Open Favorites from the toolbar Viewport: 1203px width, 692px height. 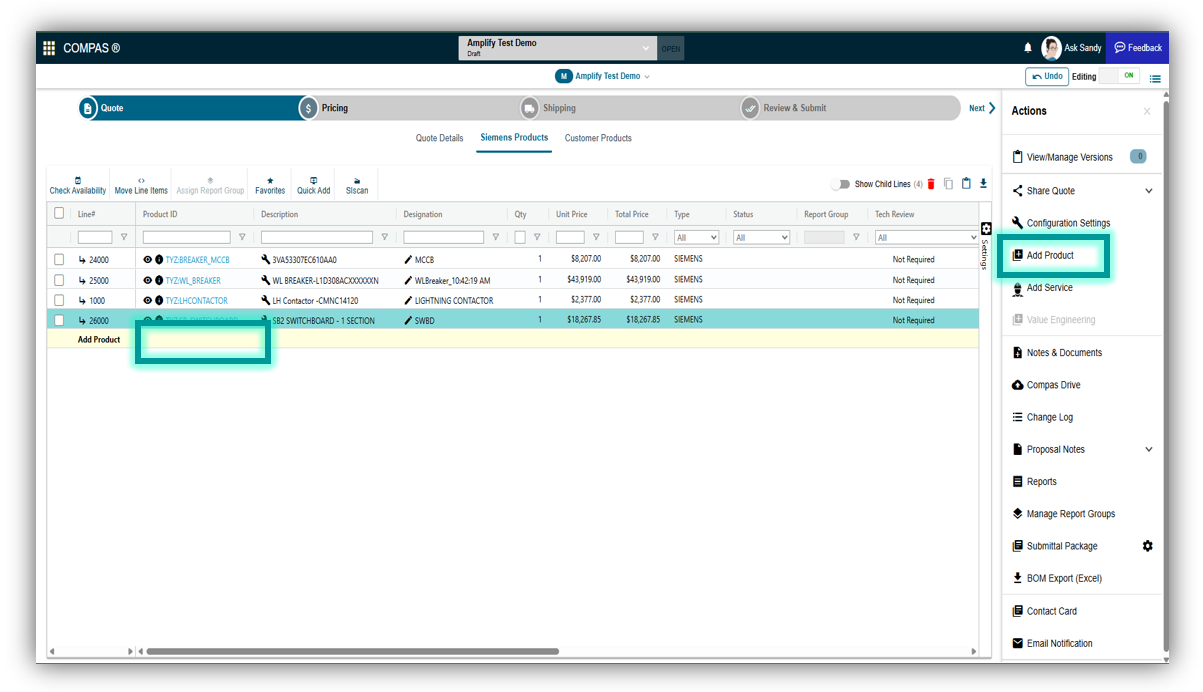270,185
